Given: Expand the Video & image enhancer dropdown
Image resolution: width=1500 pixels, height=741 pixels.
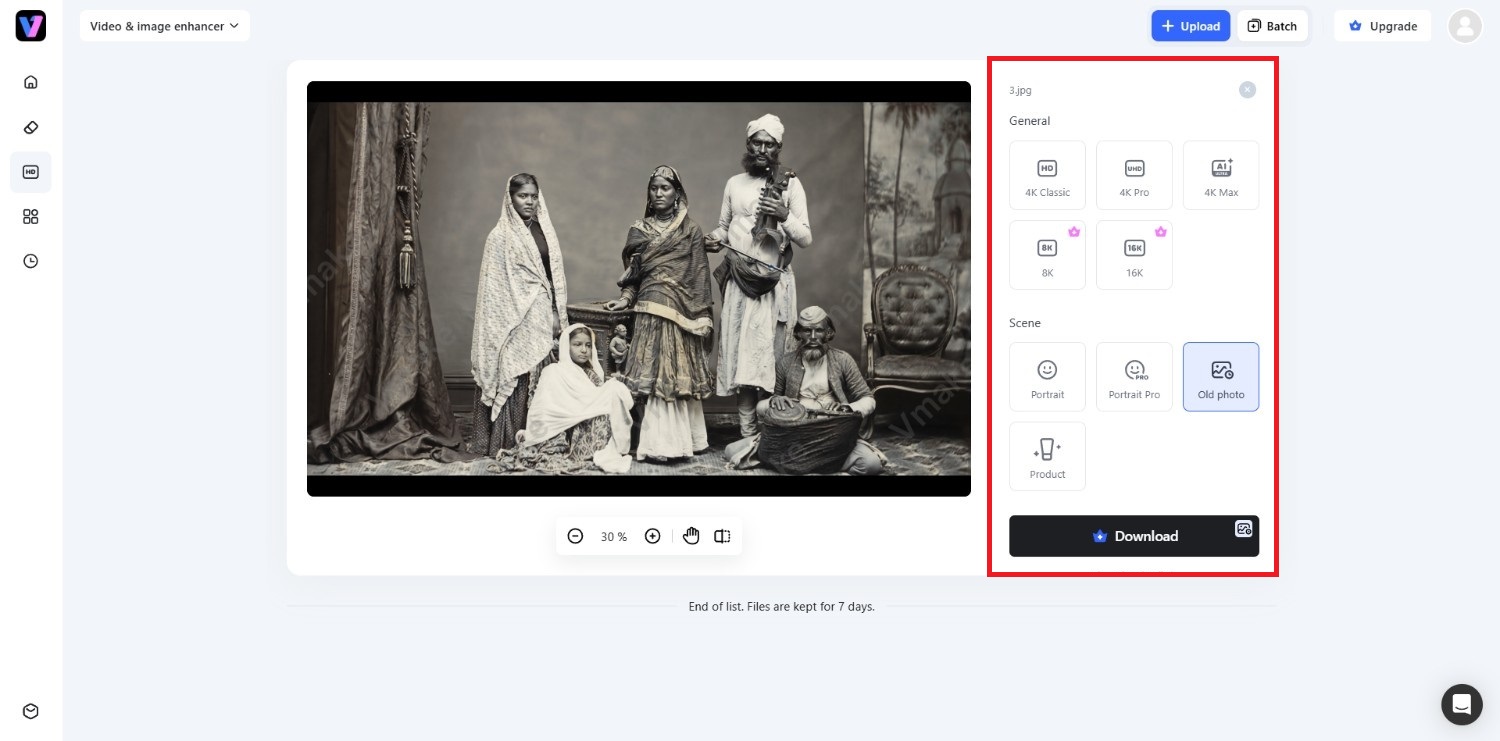Looking at the screenshot, I should click(165, 26).
